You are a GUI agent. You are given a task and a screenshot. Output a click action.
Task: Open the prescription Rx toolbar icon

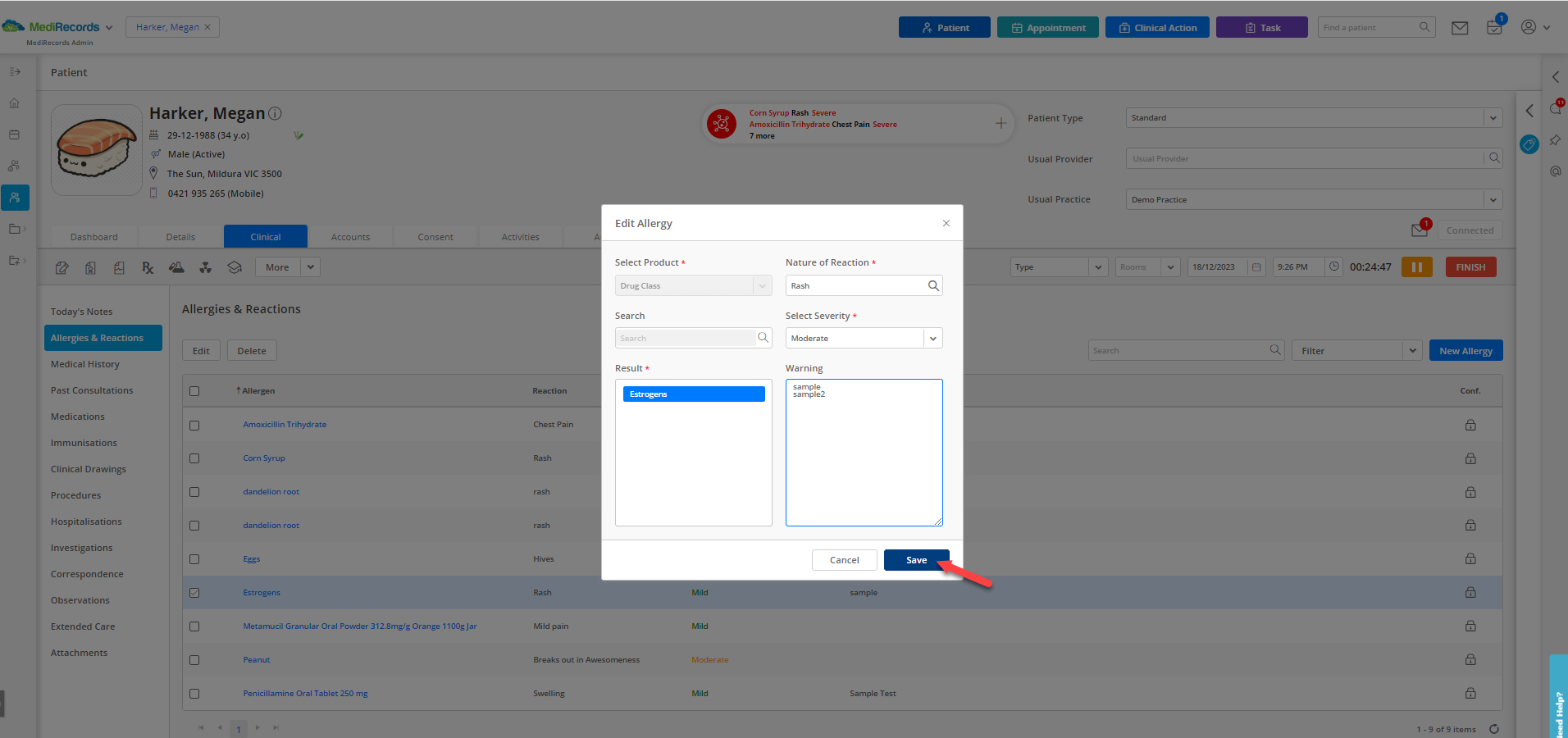[148, 267]
